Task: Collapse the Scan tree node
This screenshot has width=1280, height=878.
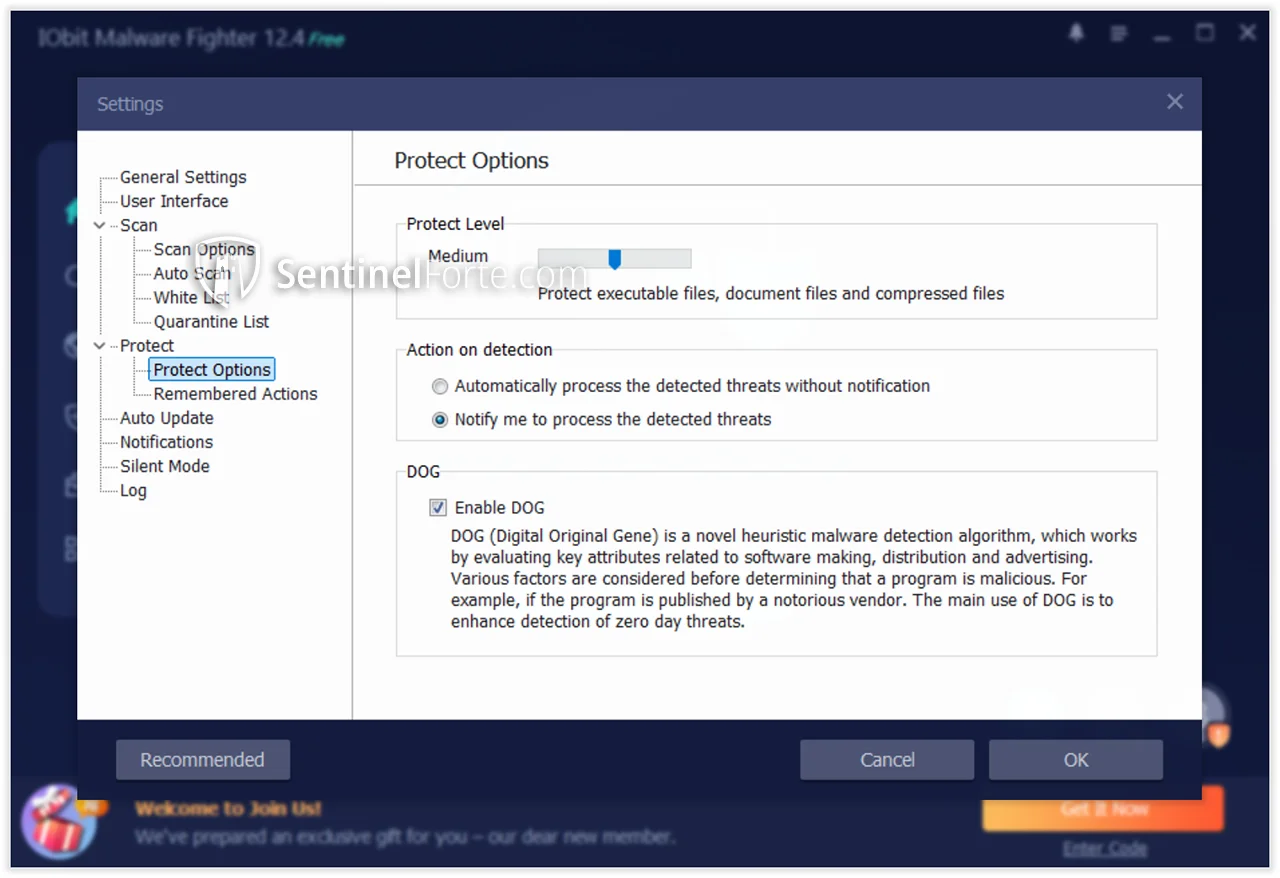Action: [100, 225]
